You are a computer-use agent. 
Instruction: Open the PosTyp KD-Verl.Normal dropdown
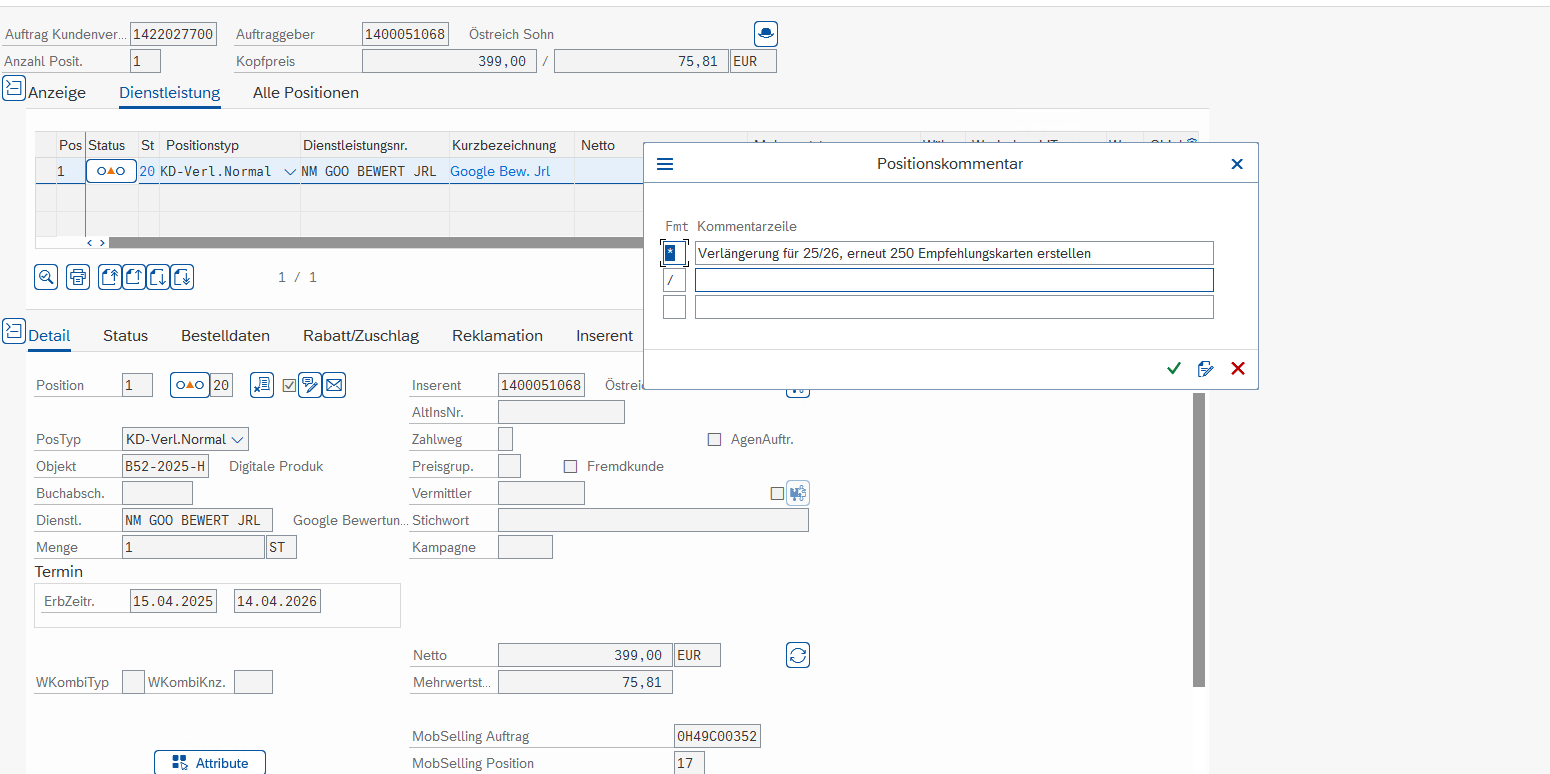tap(237, 439)
